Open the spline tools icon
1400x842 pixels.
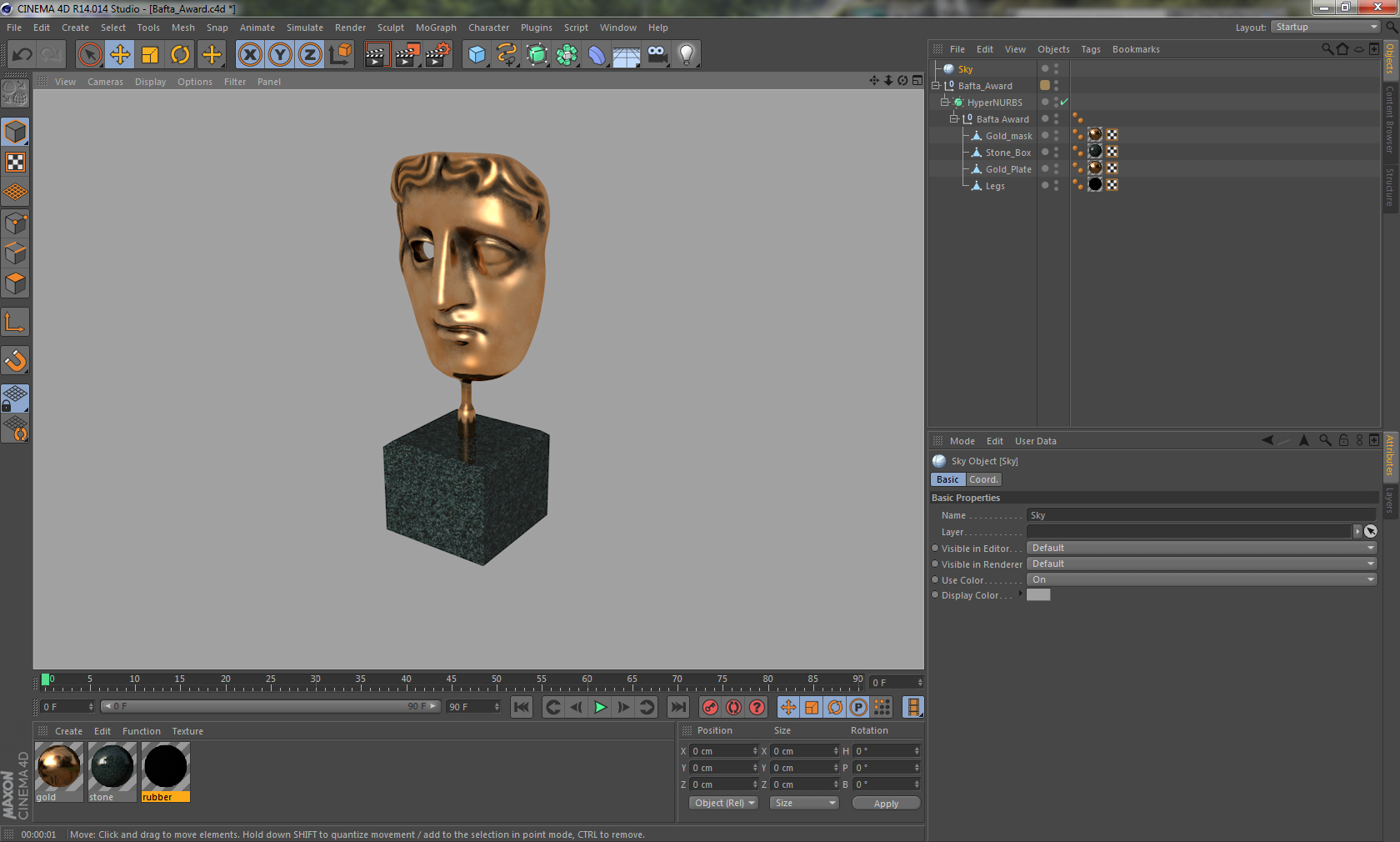coord(507,55)
